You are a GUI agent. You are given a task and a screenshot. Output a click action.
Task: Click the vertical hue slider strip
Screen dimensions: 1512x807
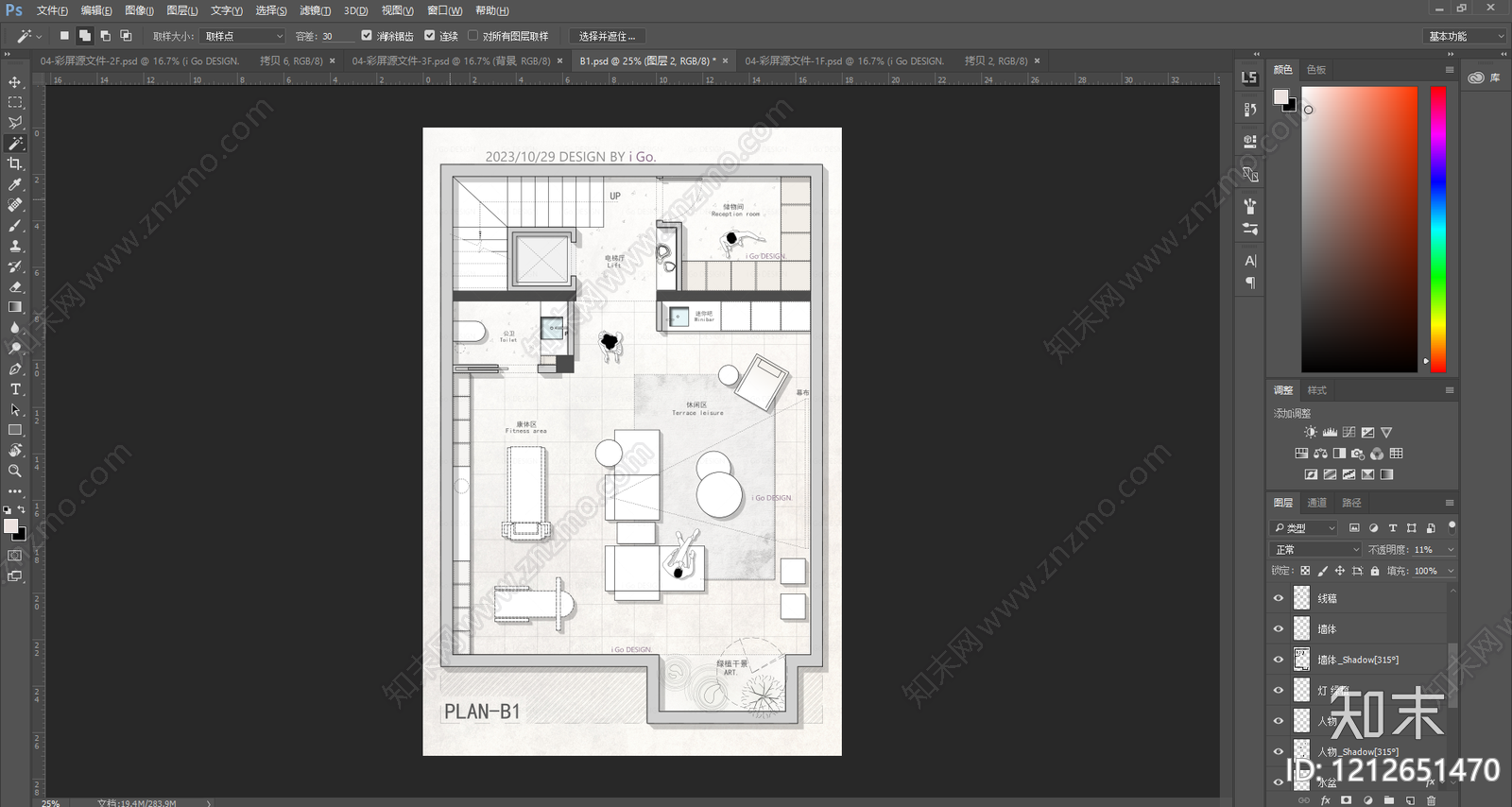tap(1437, 229)
